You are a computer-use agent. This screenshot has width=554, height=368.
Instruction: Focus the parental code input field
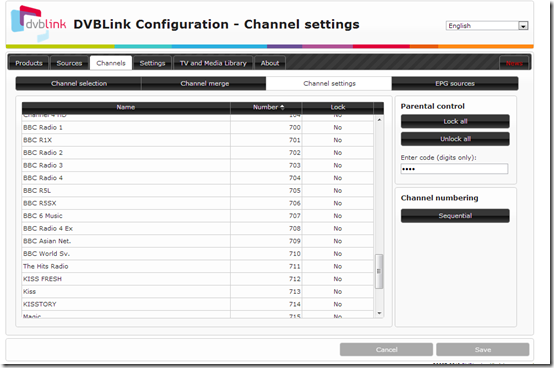(x=454, y=169)
